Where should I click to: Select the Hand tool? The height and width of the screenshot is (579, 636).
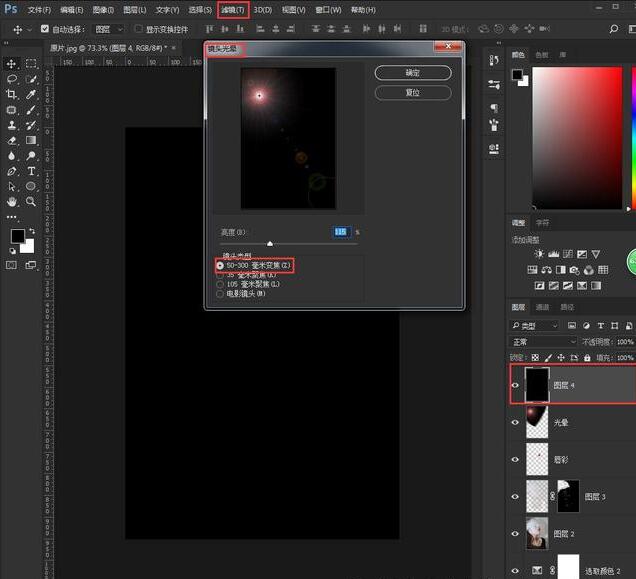[x=12, y=201]
